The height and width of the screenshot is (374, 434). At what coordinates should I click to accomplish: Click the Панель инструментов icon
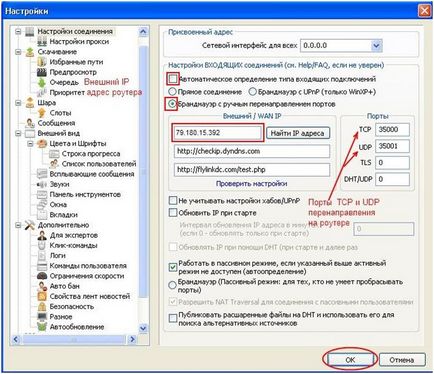(x=42, y=194)
